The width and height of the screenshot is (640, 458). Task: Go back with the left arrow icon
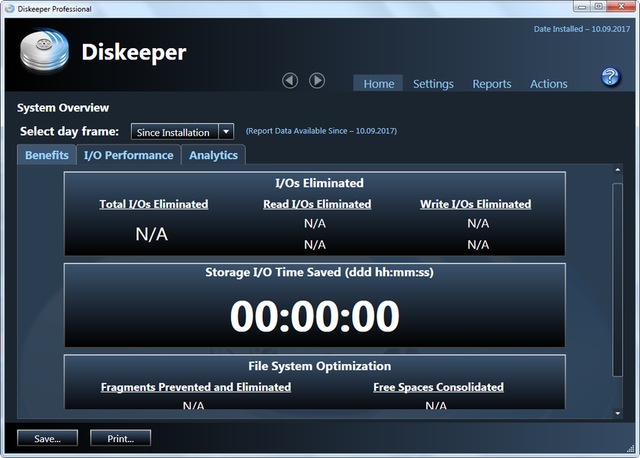coord(290,80)
